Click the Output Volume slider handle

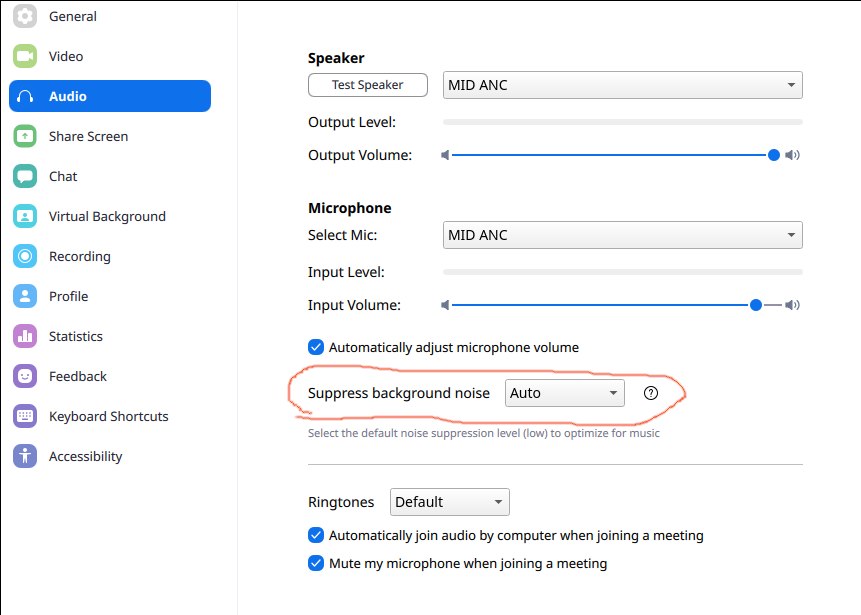click(x=774, y=155)
